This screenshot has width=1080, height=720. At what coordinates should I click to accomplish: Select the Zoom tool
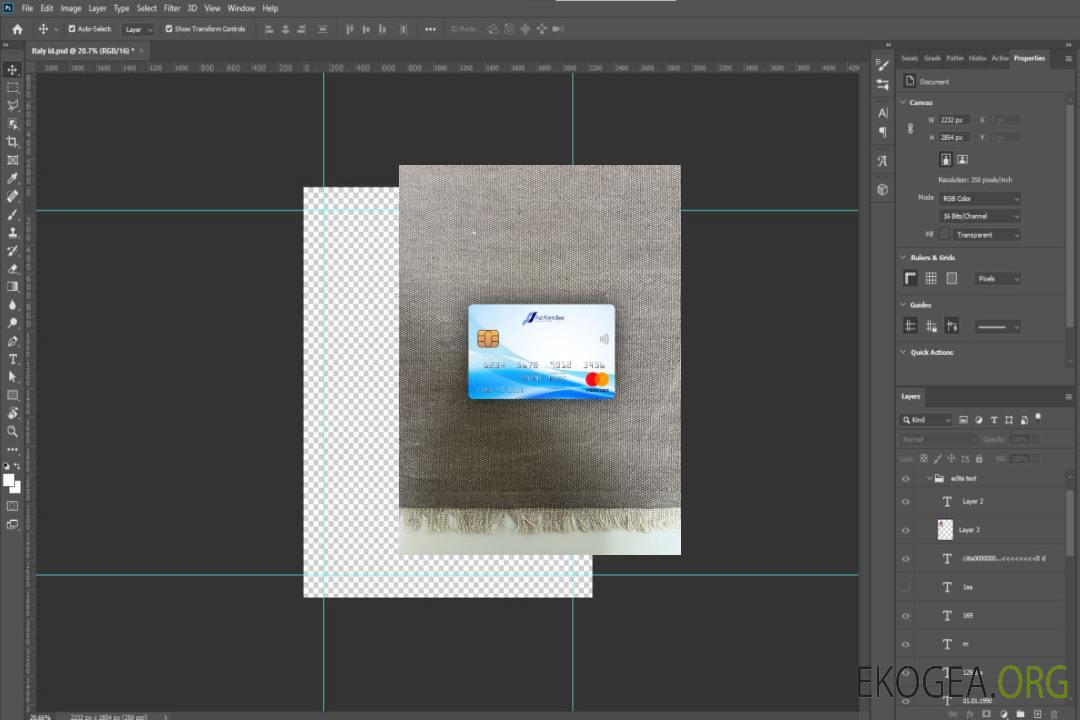(x=13, y=431)
